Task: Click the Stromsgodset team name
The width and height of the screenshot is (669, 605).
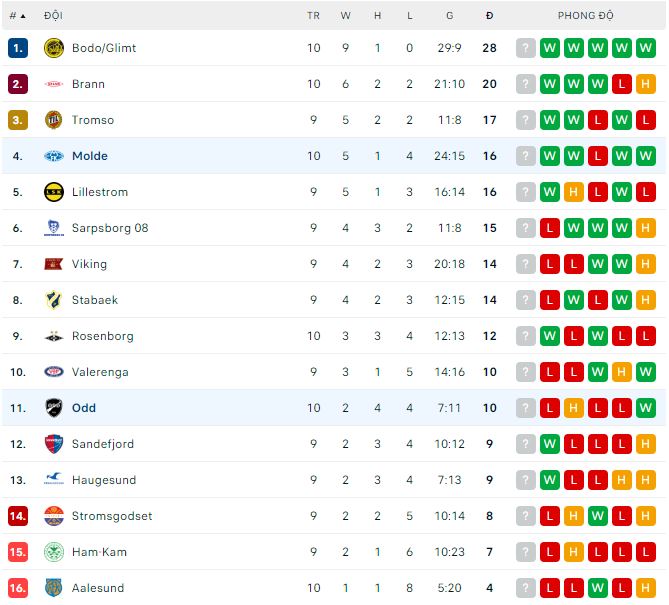Action: coord(112,516)
